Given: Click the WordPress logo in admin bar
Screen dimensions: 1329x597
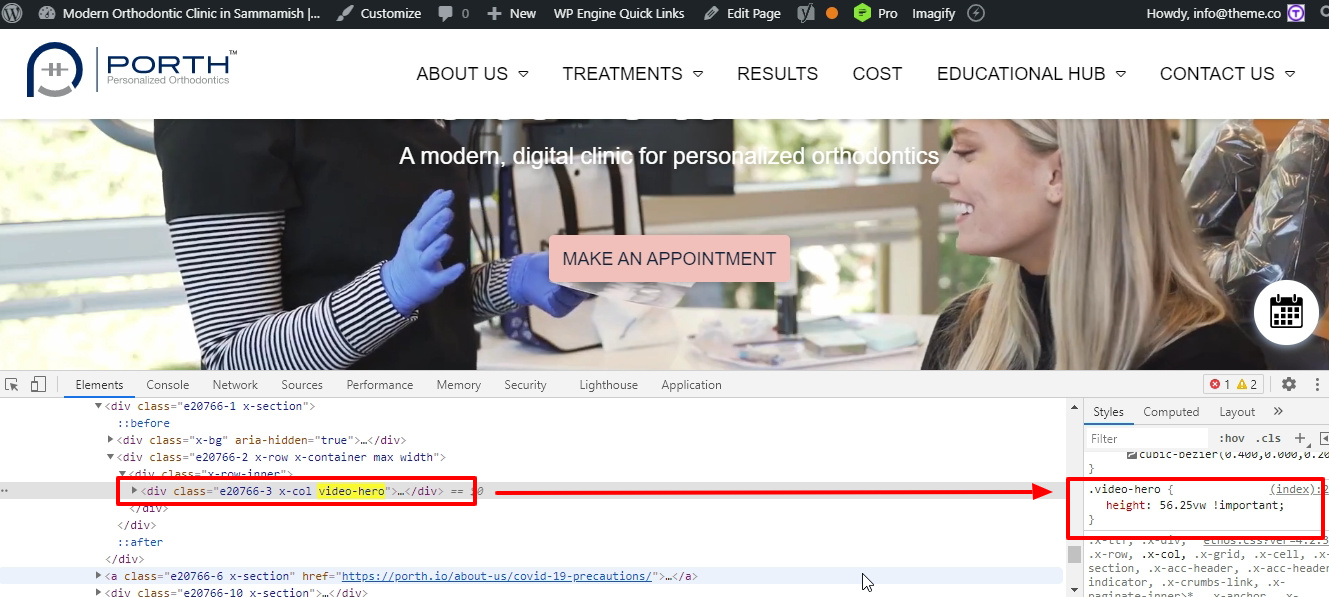Looking at the screenshot, I should point(17,14).
